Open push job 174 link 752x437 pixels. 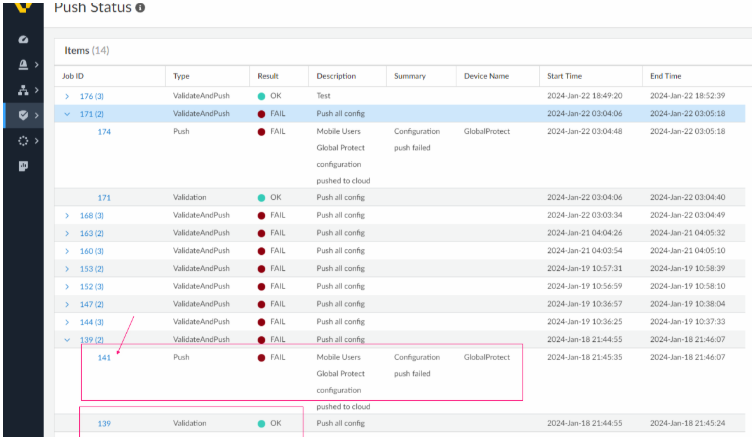tap(104, 132)
